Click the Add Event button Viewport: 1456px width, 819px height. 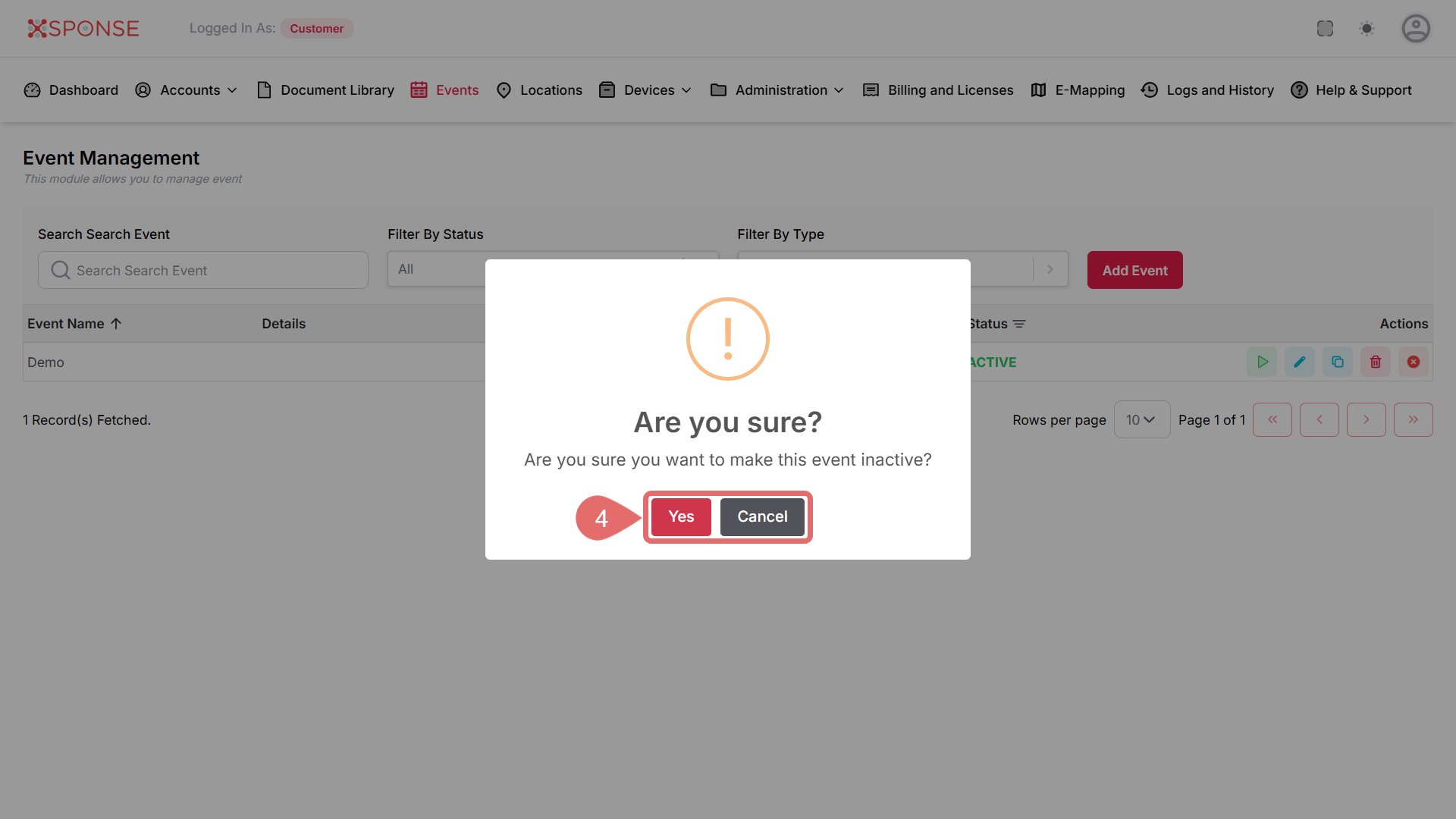tap(1134, 270)
